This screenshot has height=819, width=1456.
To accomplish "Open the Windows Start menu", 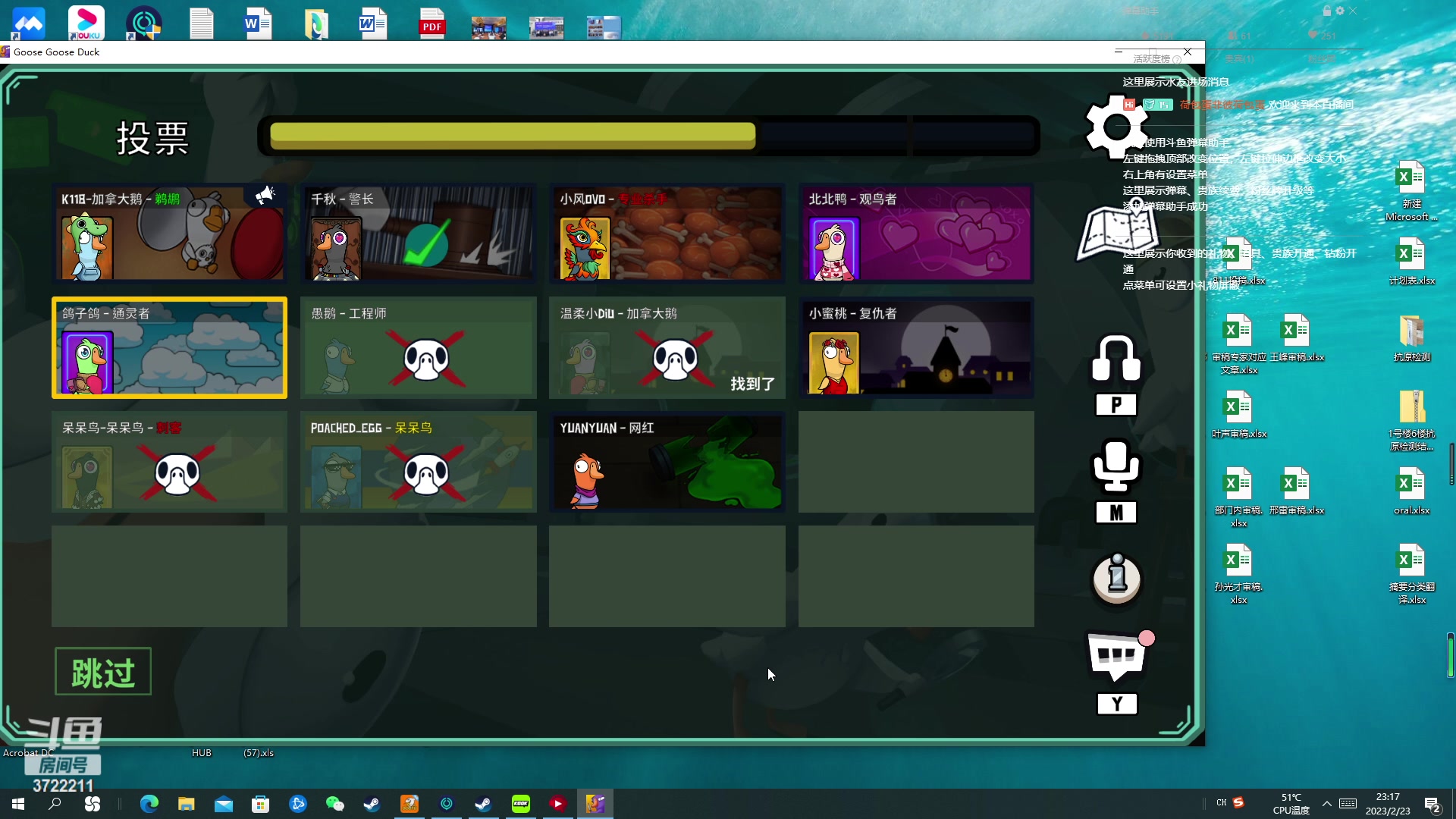I will pyautogui.click(x=18, y=804).
